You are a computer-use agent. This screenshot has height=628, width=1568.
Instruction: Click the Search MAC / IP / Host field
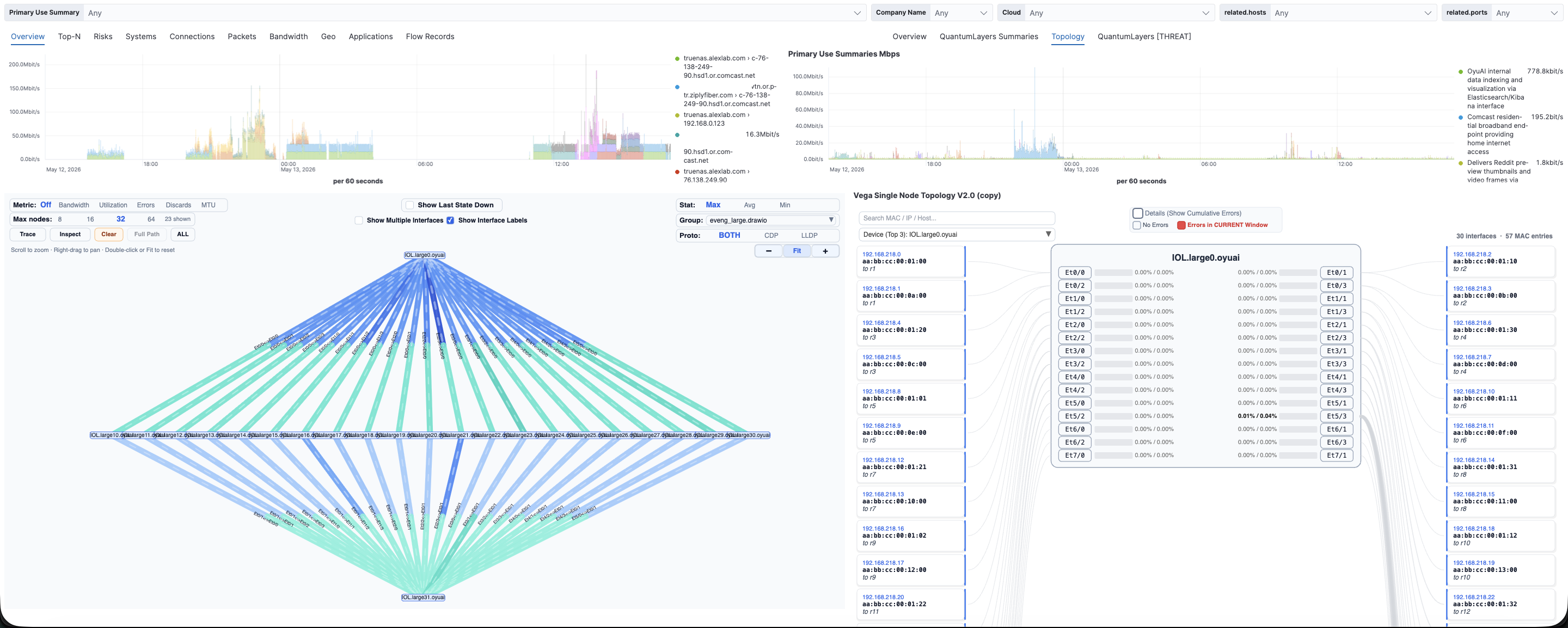956,218
